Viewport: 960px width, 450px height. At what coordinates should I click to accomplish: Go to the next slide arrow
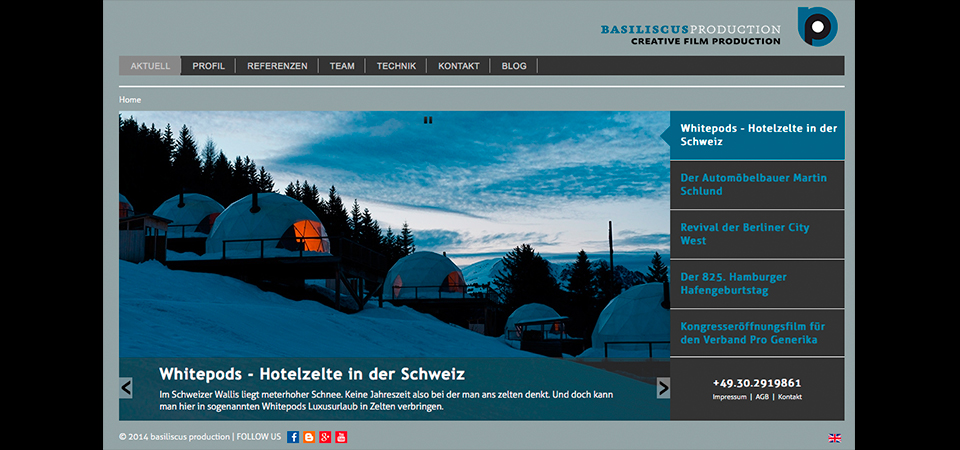pos(663,388)
